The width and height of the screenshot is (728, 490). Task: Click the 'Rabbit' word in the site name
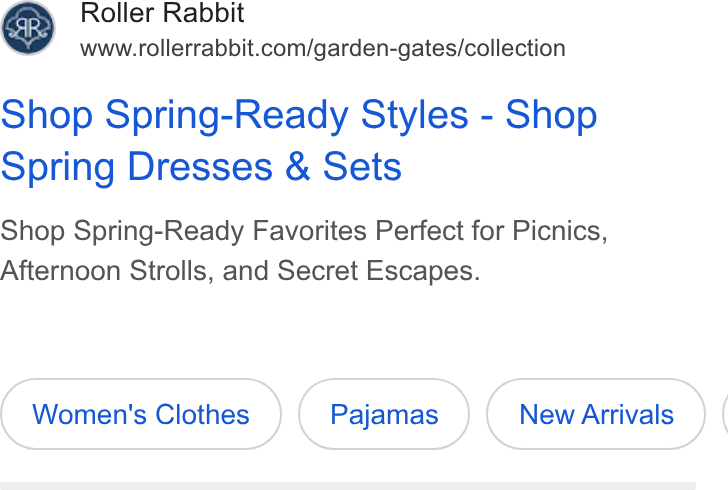coord(204,13)
